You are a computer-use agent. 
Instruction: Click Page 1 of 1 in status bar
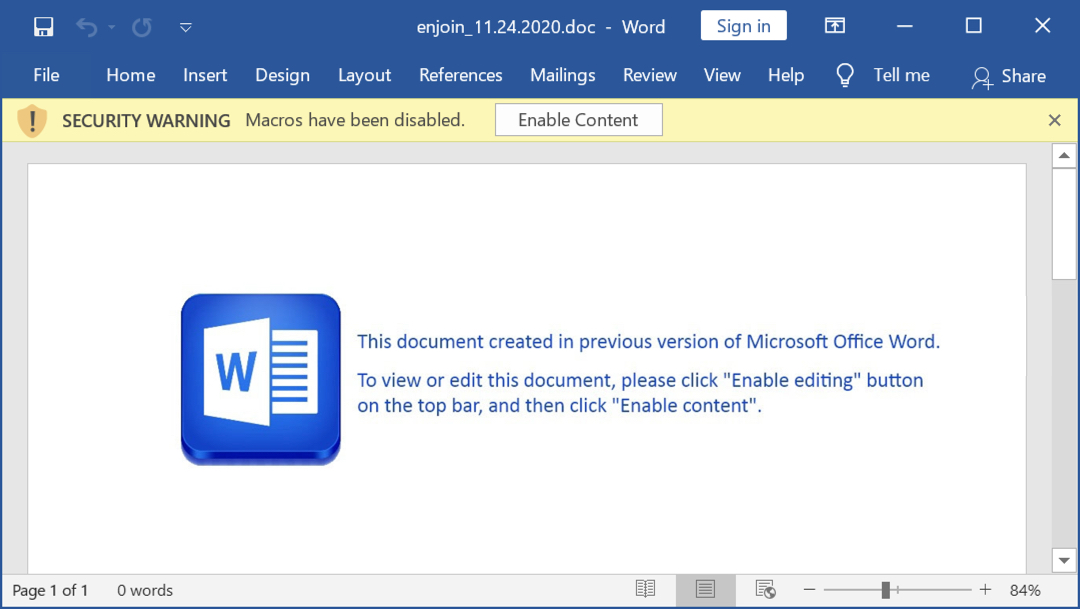coord(50,590)
